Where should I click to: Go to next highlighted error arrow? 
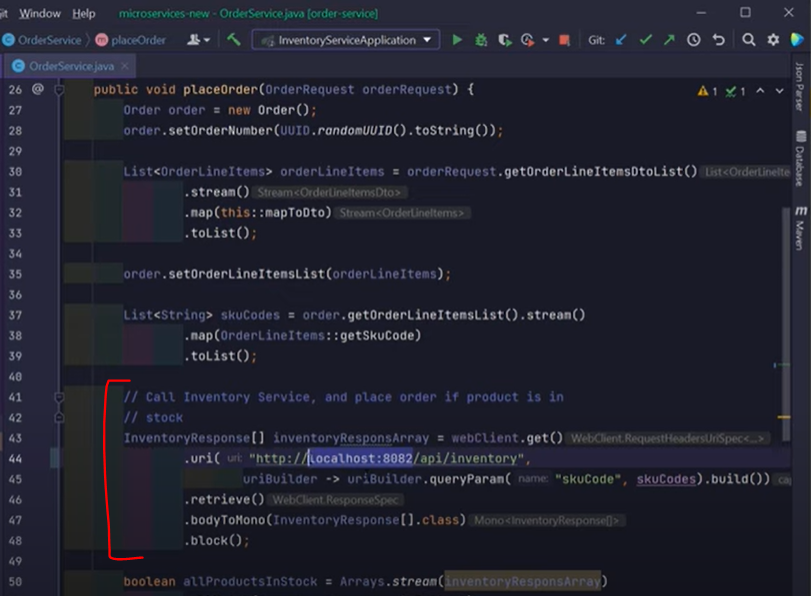coord(779,91)
